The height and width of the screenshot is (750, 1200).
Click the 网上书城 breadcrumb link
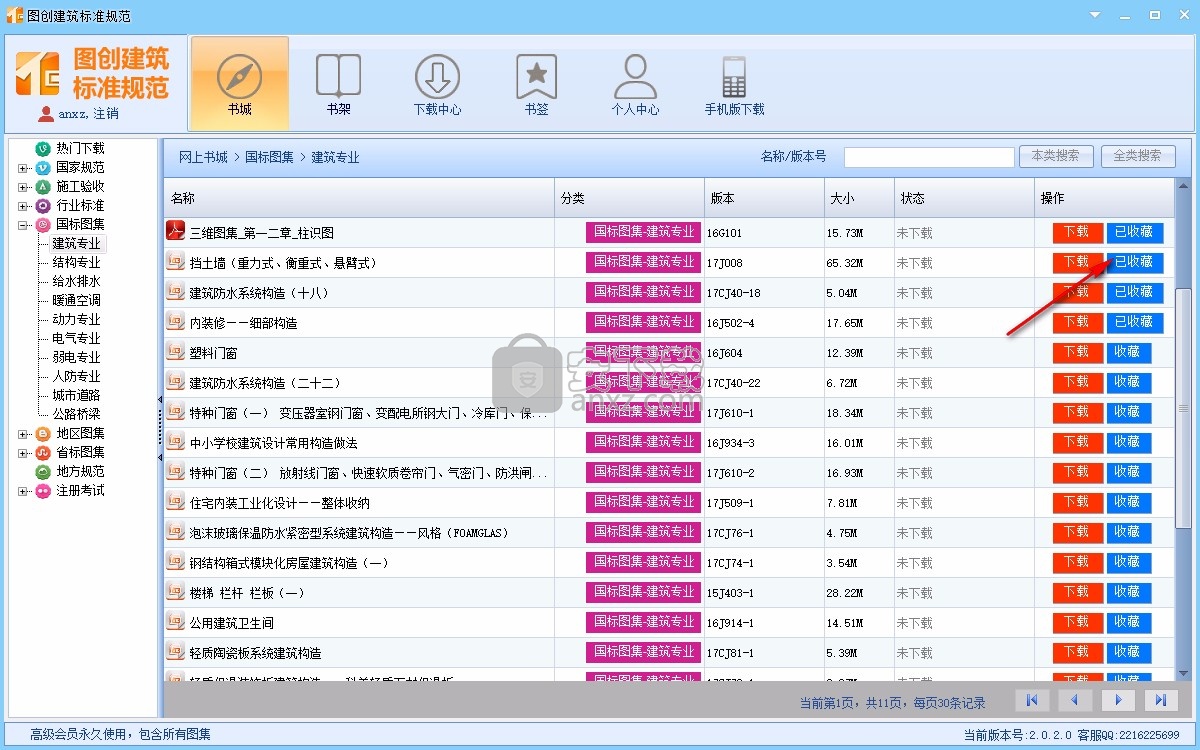coord(203,157)
